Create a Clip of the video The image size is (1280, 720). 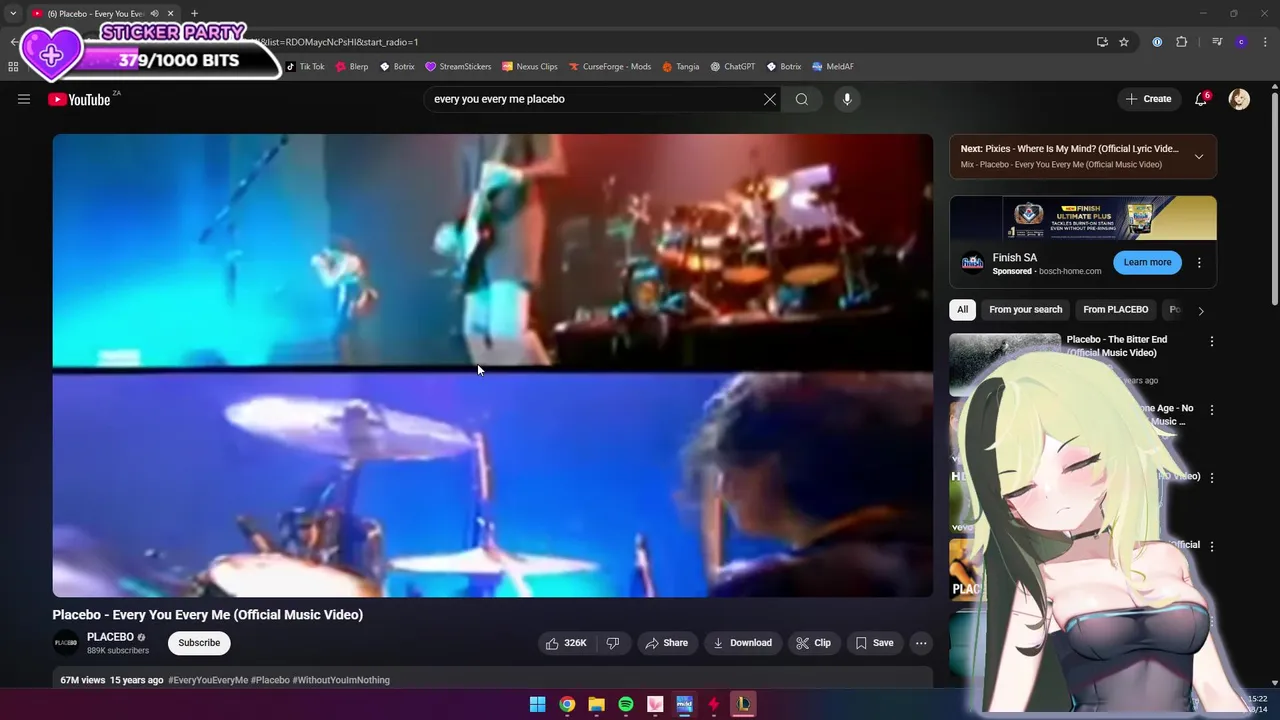point(813,643)
